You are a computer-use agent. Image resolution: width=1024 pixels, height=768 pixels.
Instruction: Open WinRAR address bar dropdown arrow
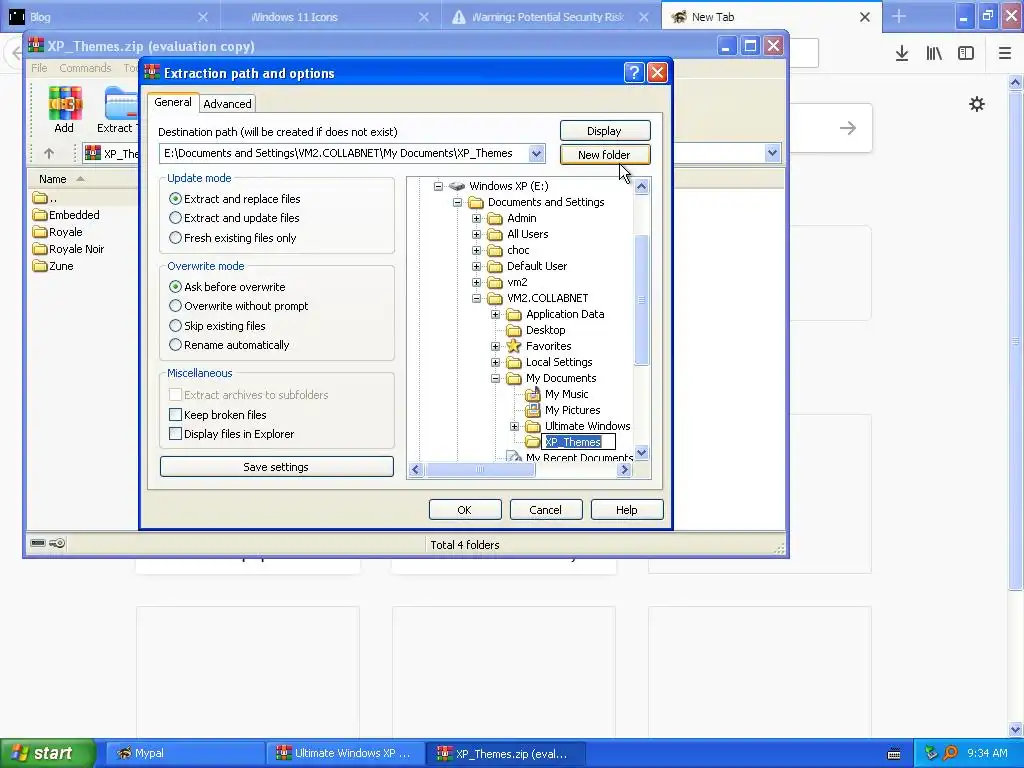click(x=772, y=153)
